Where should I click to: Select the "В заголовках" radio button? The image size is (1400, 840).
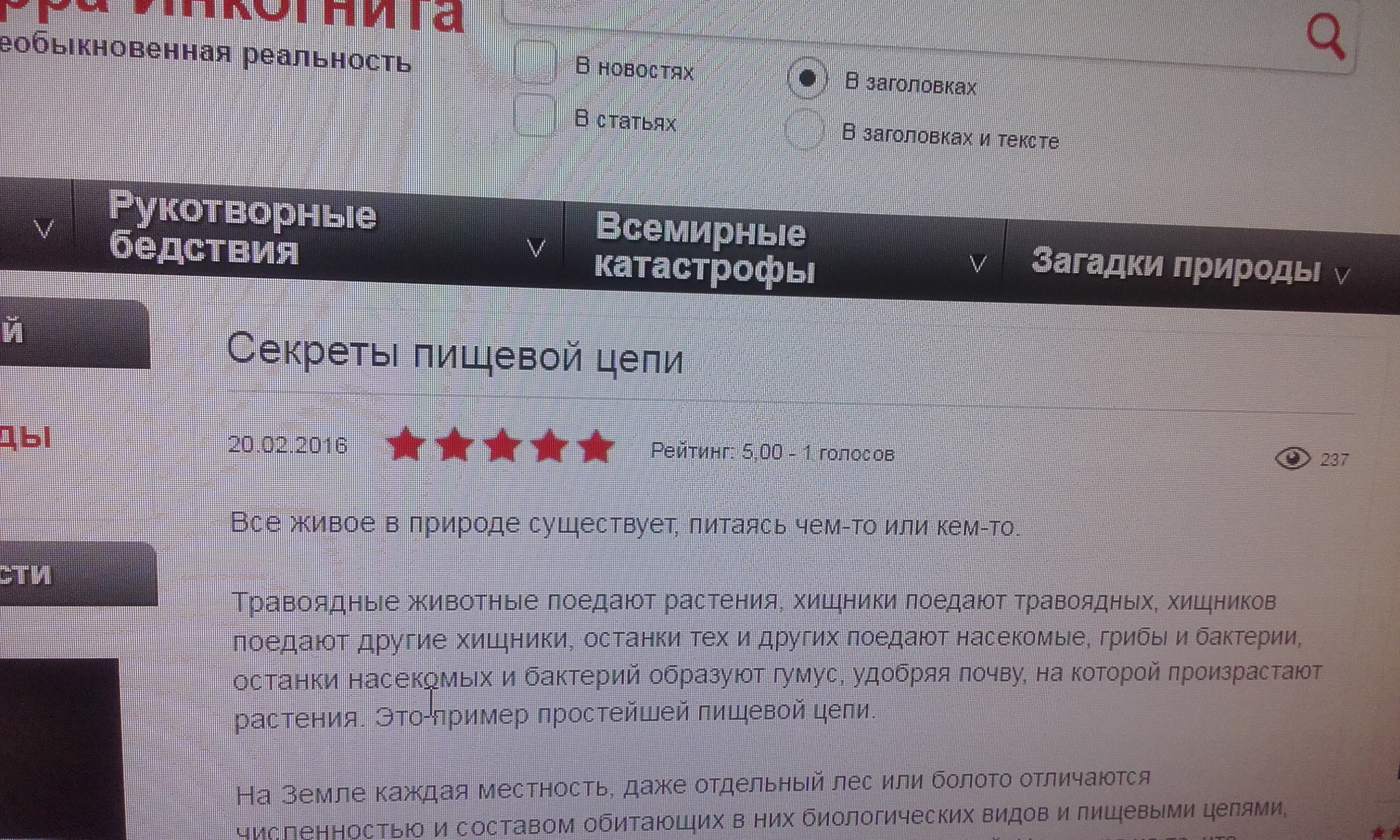[x=807, y=78]
